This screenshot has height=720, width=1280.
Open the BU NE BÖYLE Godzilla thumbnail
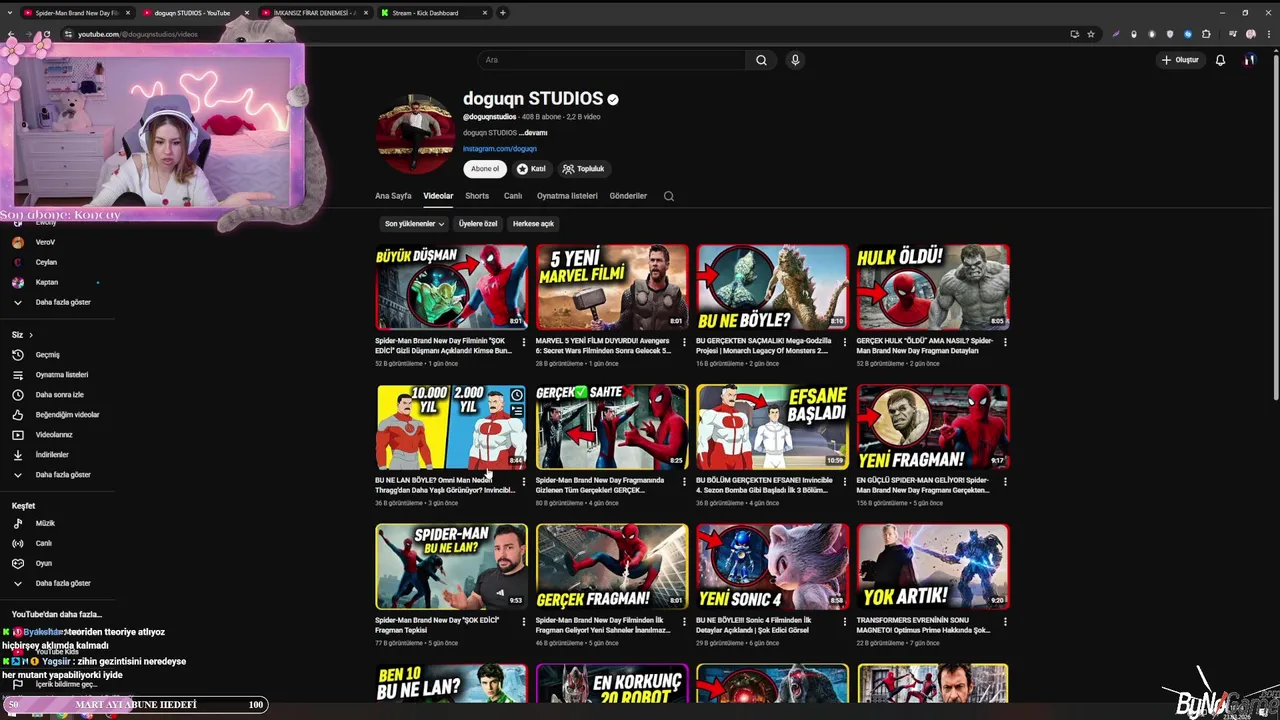[772, 287]
